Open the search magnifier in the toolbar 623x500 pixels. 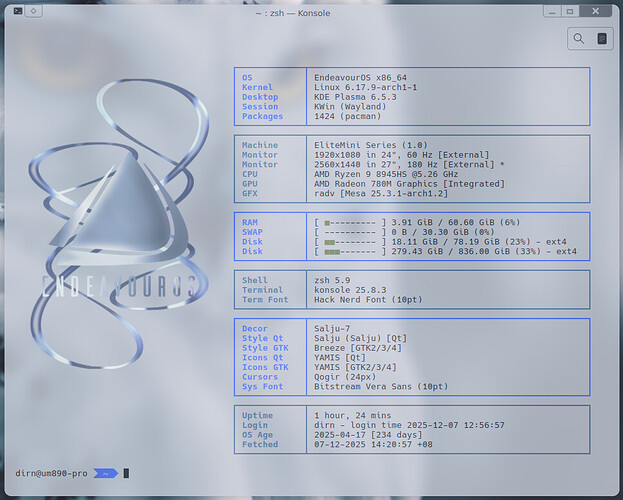coord(579,39)
